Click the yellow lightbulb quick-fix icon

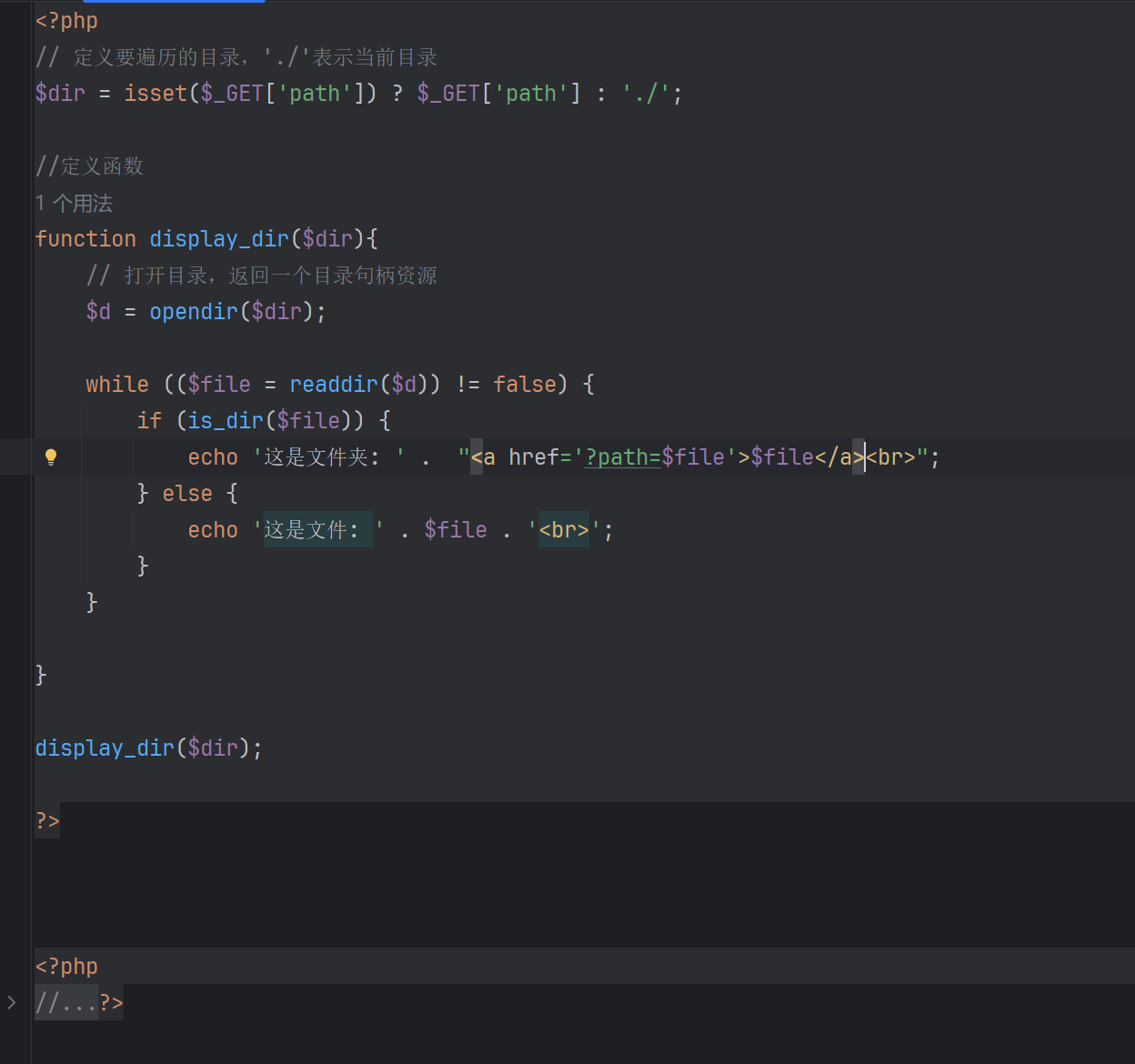tap(51, 457)
